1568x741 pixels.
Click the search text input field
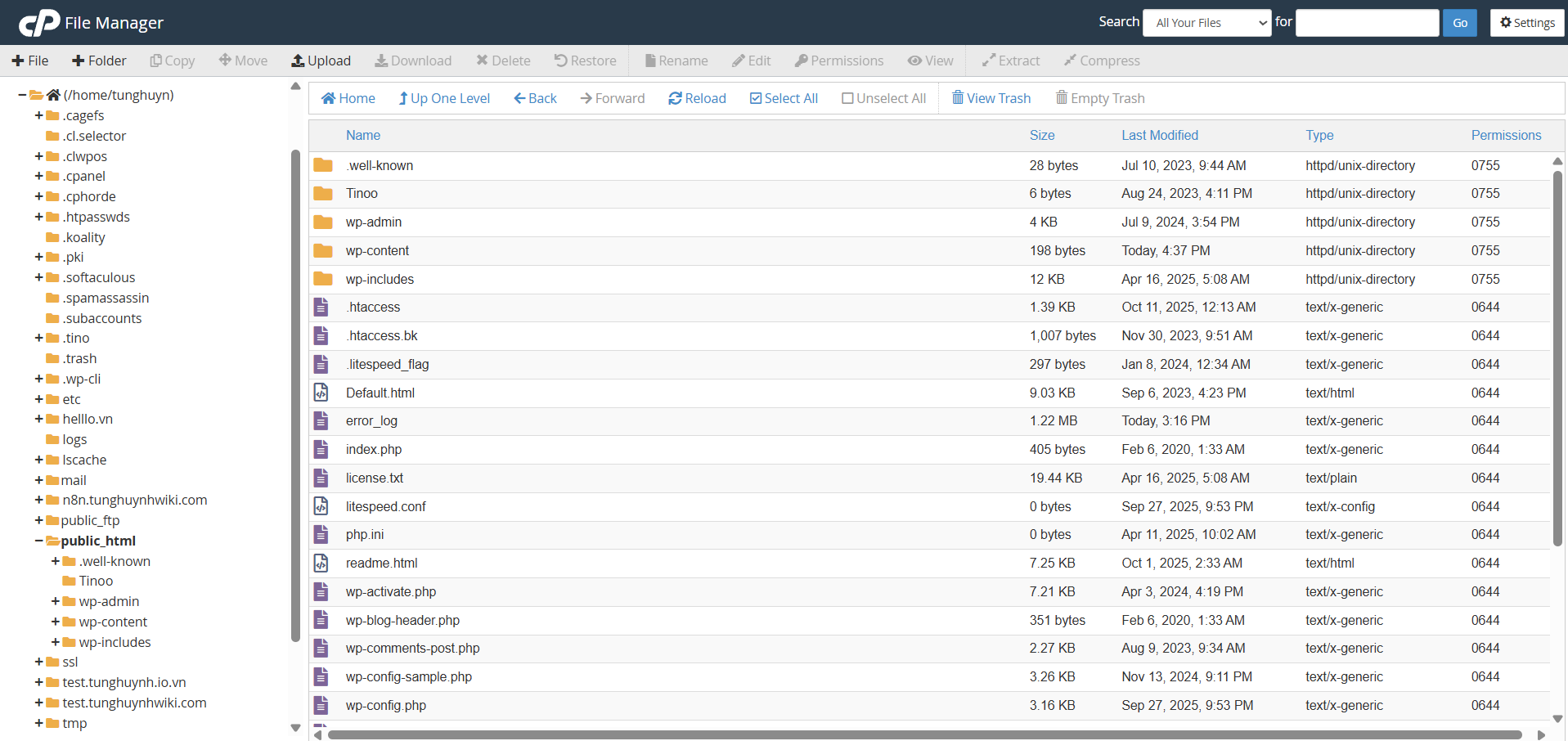1367,23
